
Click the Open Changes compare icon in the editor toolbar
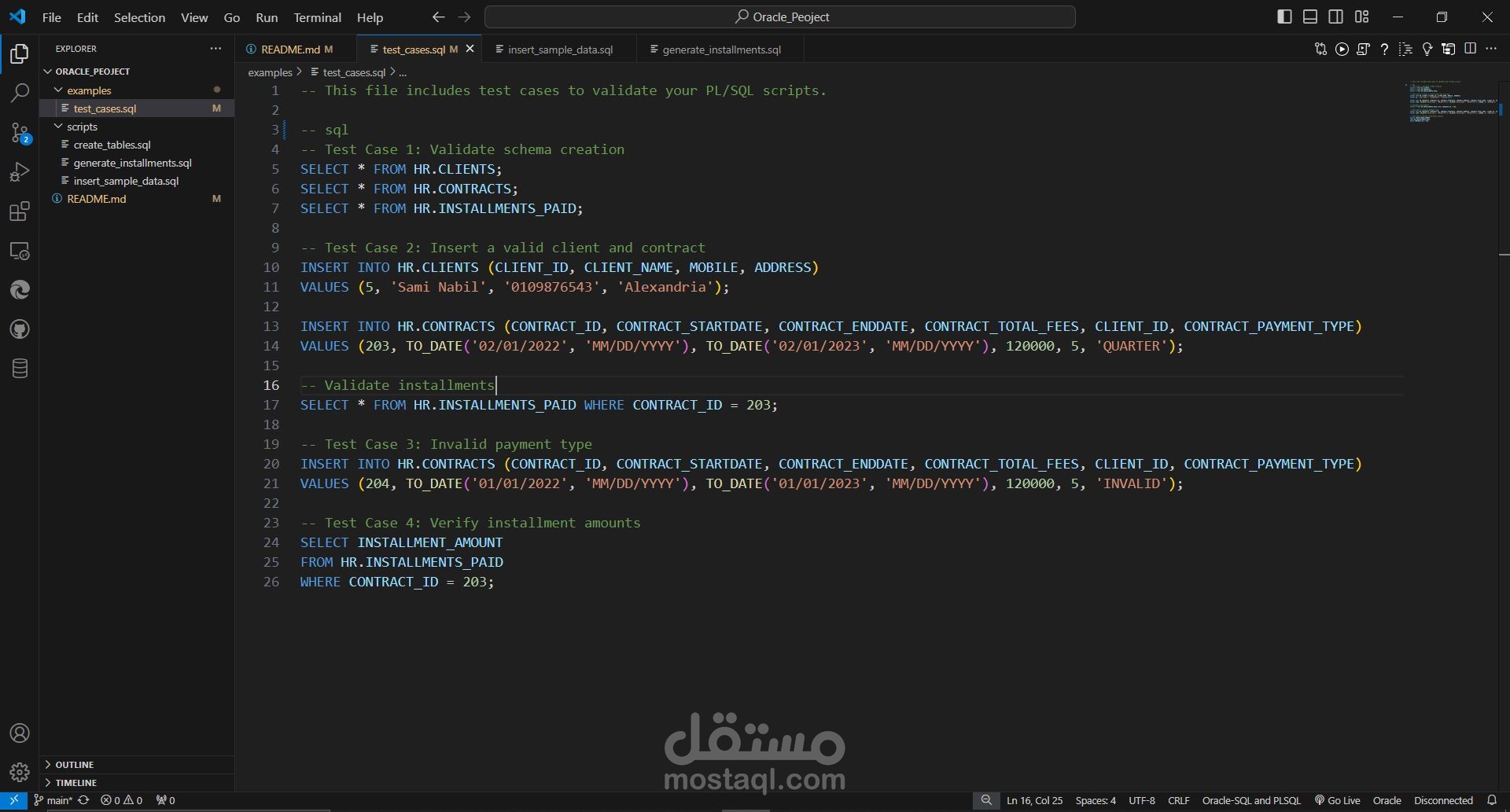click(1320, 49)
